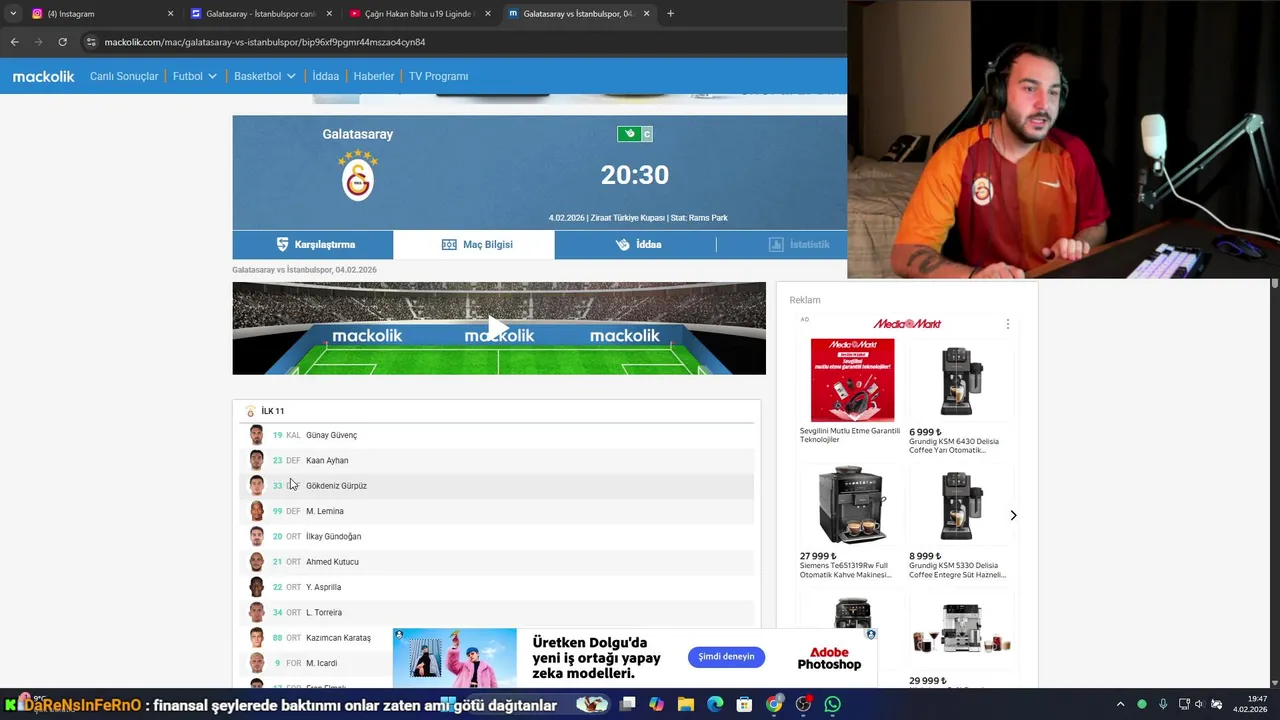This screenshot has height=720, width=1280.
Task: Close the Çağrı Hakan Balta YouTube tab
Action: [488, 14]
